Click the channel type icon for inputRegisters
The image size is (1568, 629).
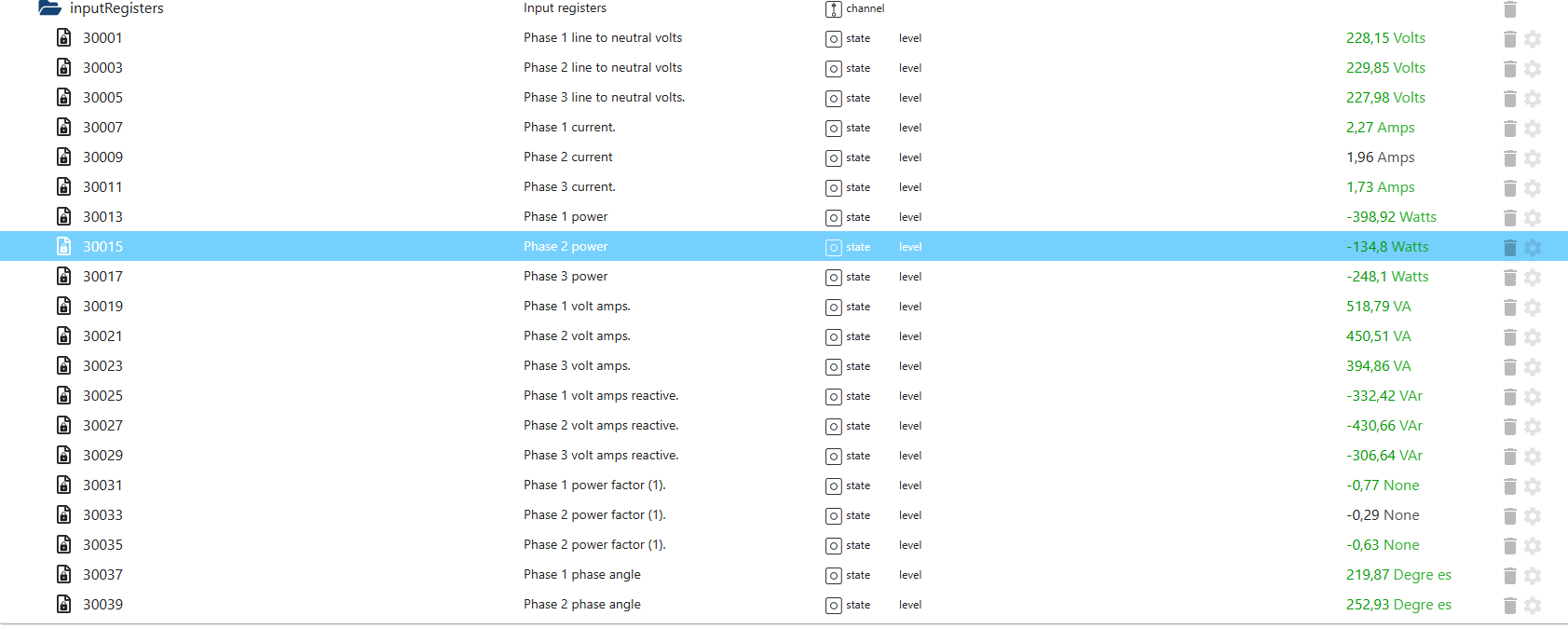click(x=834, y=9)
